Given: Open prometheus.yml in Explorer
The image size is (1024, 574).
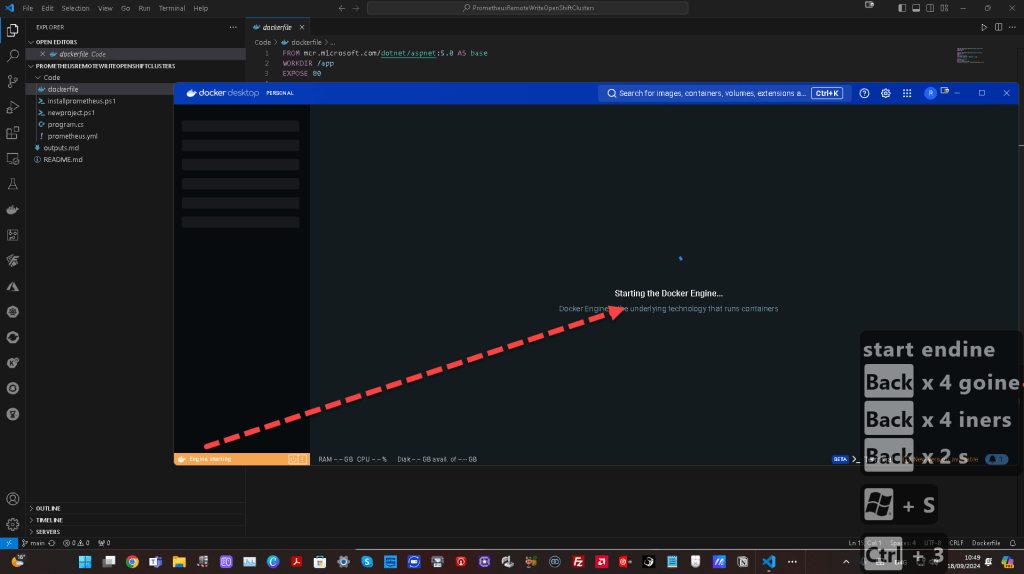Looking at the screenshot, I should pyautogui.click(x=72, y=136).
